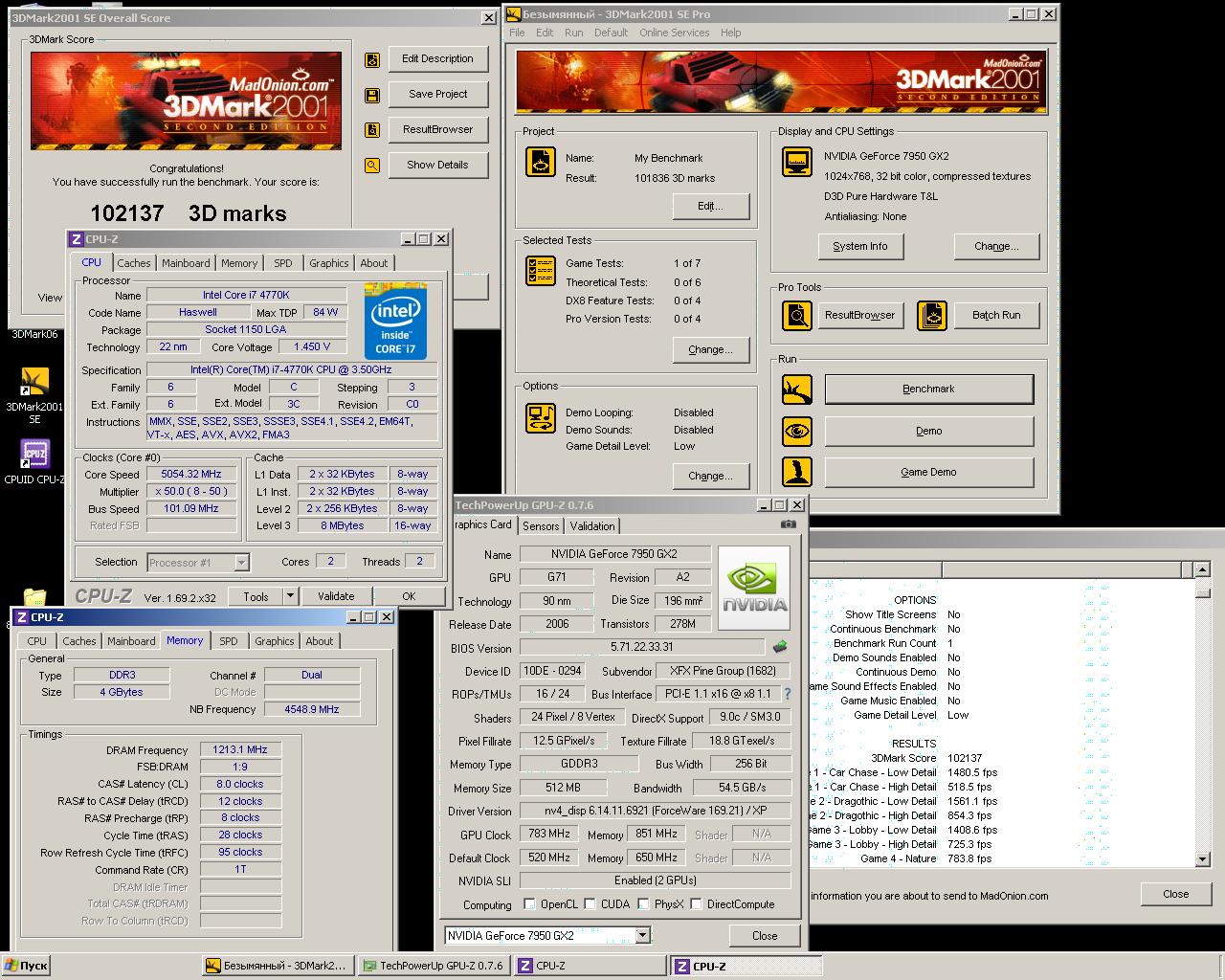The image size is (1225, 980).
Task: Click the Bus Interface question mark
Action: tap(788, 694)
